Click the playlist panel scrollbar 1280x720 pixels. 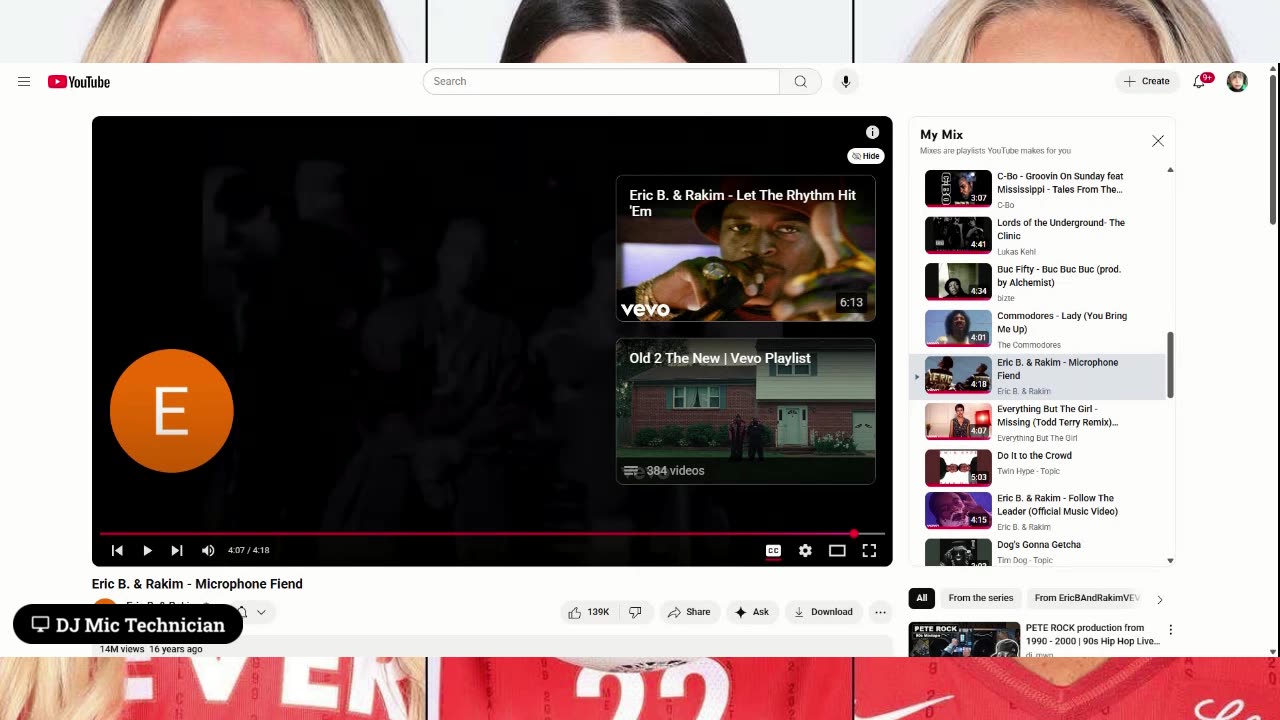[x=1170, y=365]
